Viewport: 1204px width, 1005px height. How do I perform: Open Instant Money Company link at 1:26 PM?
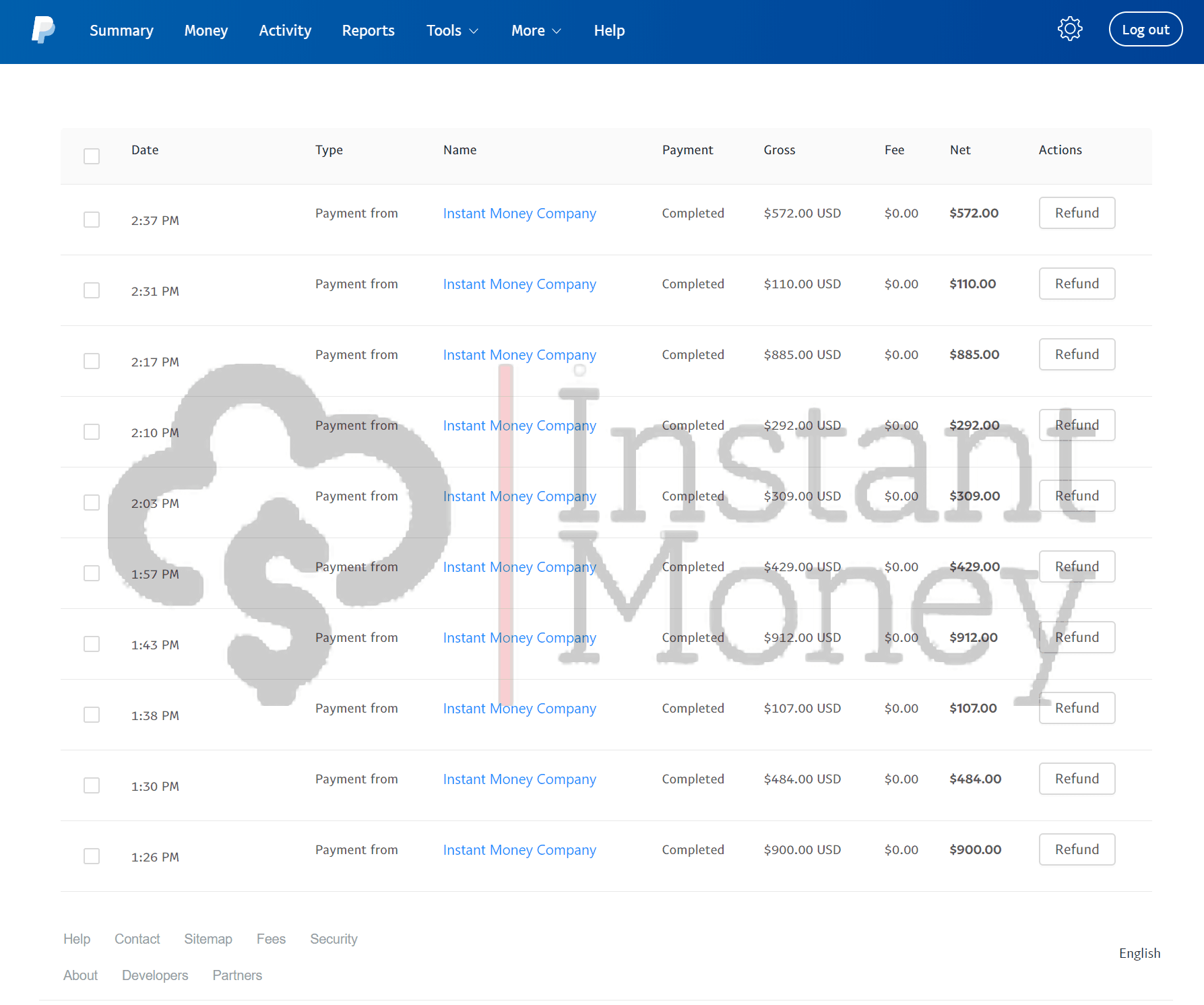(519, 850)
